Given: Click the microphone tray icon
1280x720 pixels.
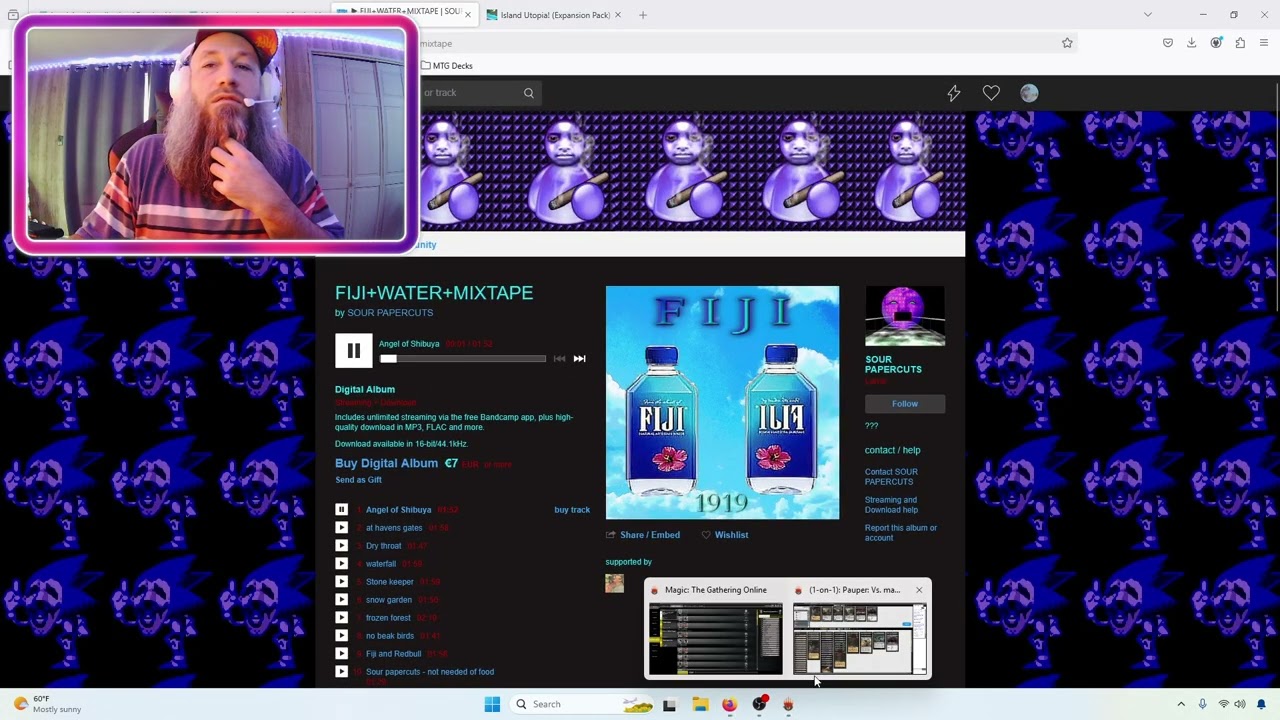Looking at the screenshot, I should click(x=1202, y=705).
